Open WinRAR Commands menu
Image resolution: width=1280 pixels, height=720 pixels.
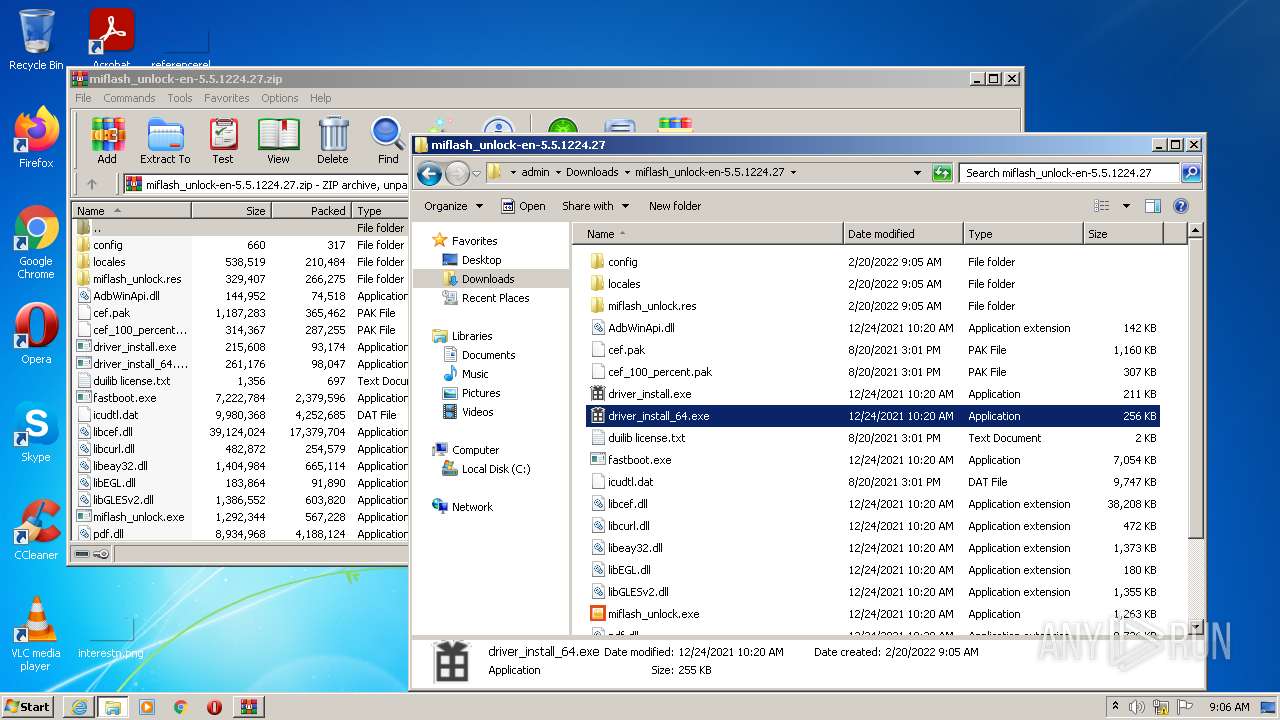(129, 98)
